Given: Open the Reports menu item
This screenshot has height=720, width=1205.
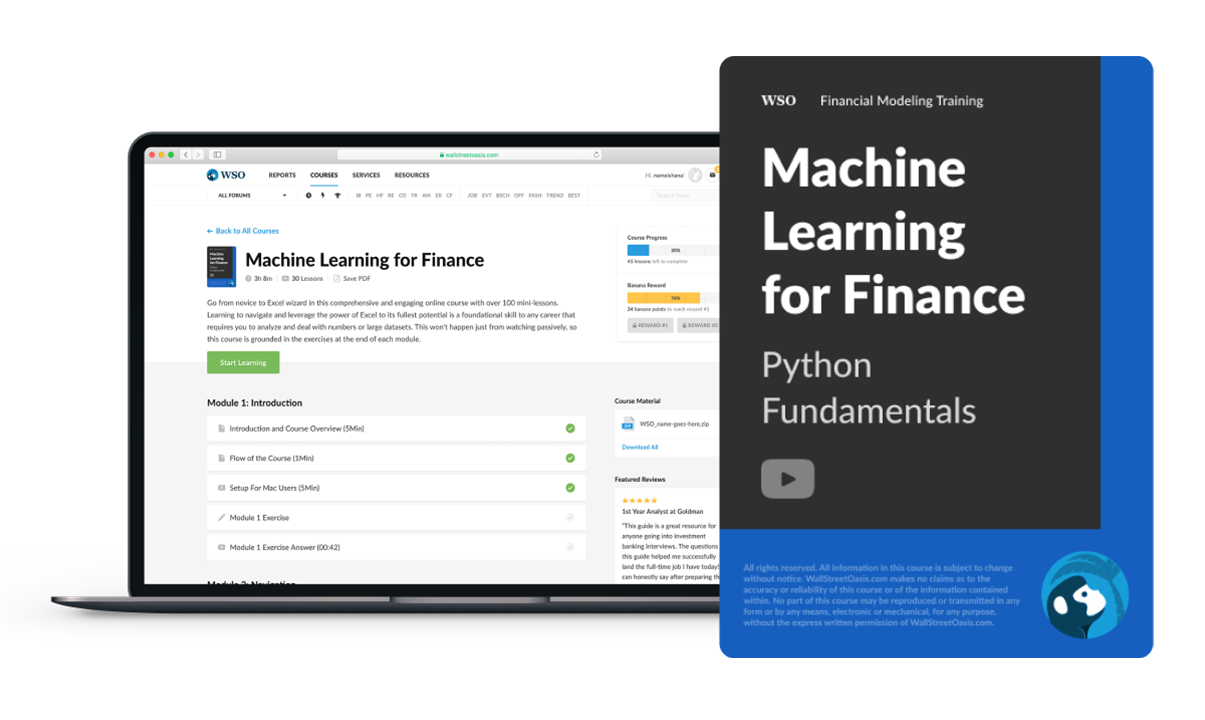Looking at the screenshot, I should [x=282, y=175].
